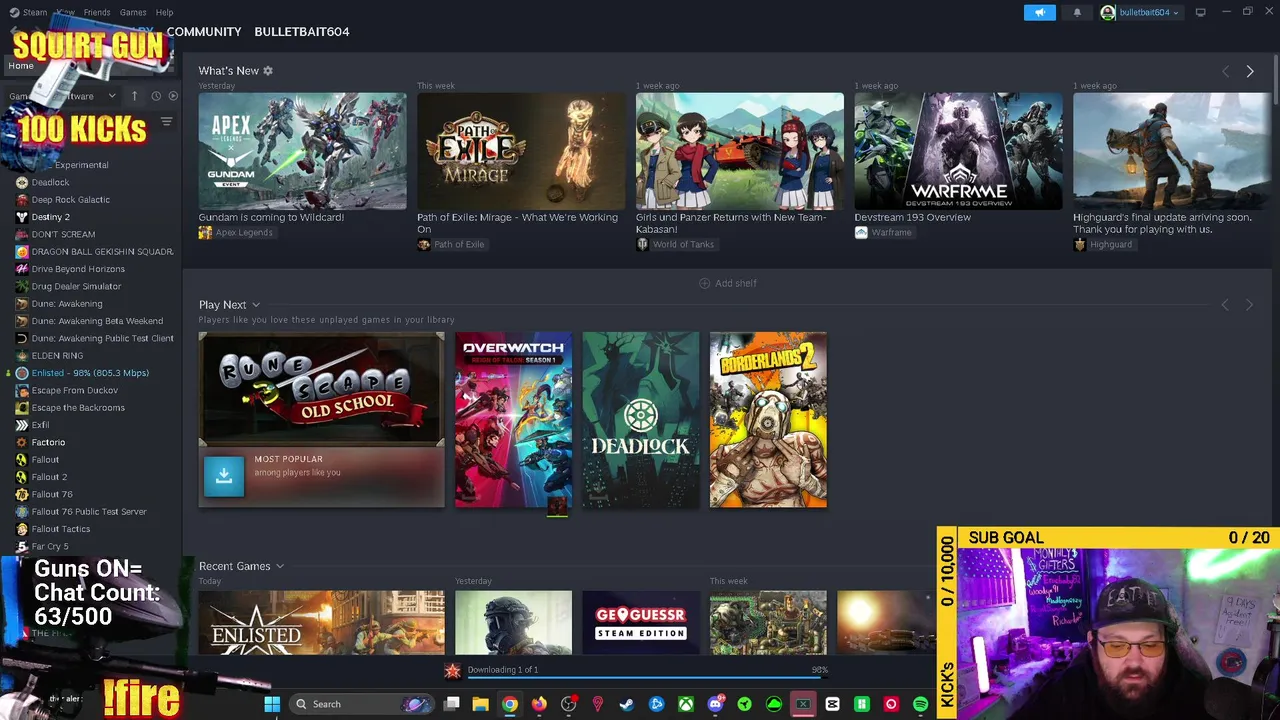The image size is (1280, 720).
Task: Open Big Picture mode monitor icon
Action: click(1200, 12)
